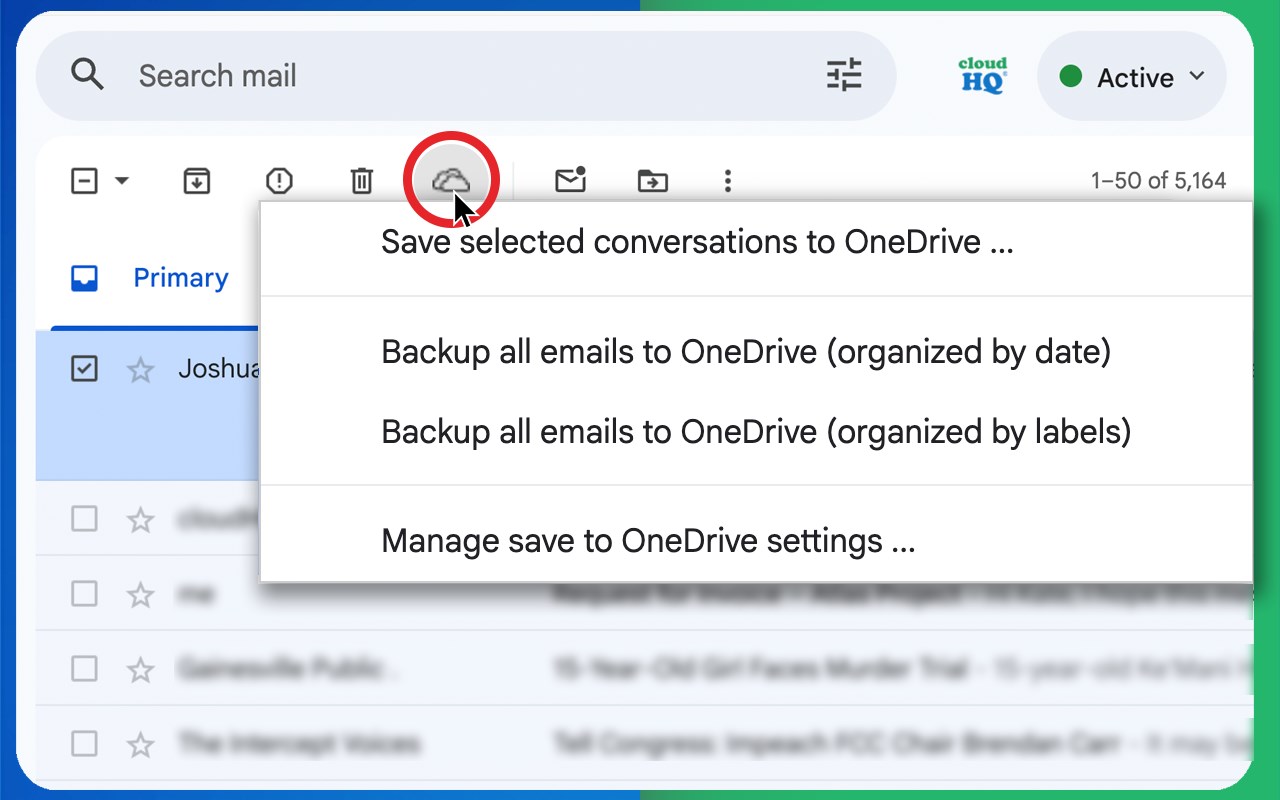Click the Delete trash icon
The height and width of the screenshot is (800, 1280).
(x=361, y=181)
